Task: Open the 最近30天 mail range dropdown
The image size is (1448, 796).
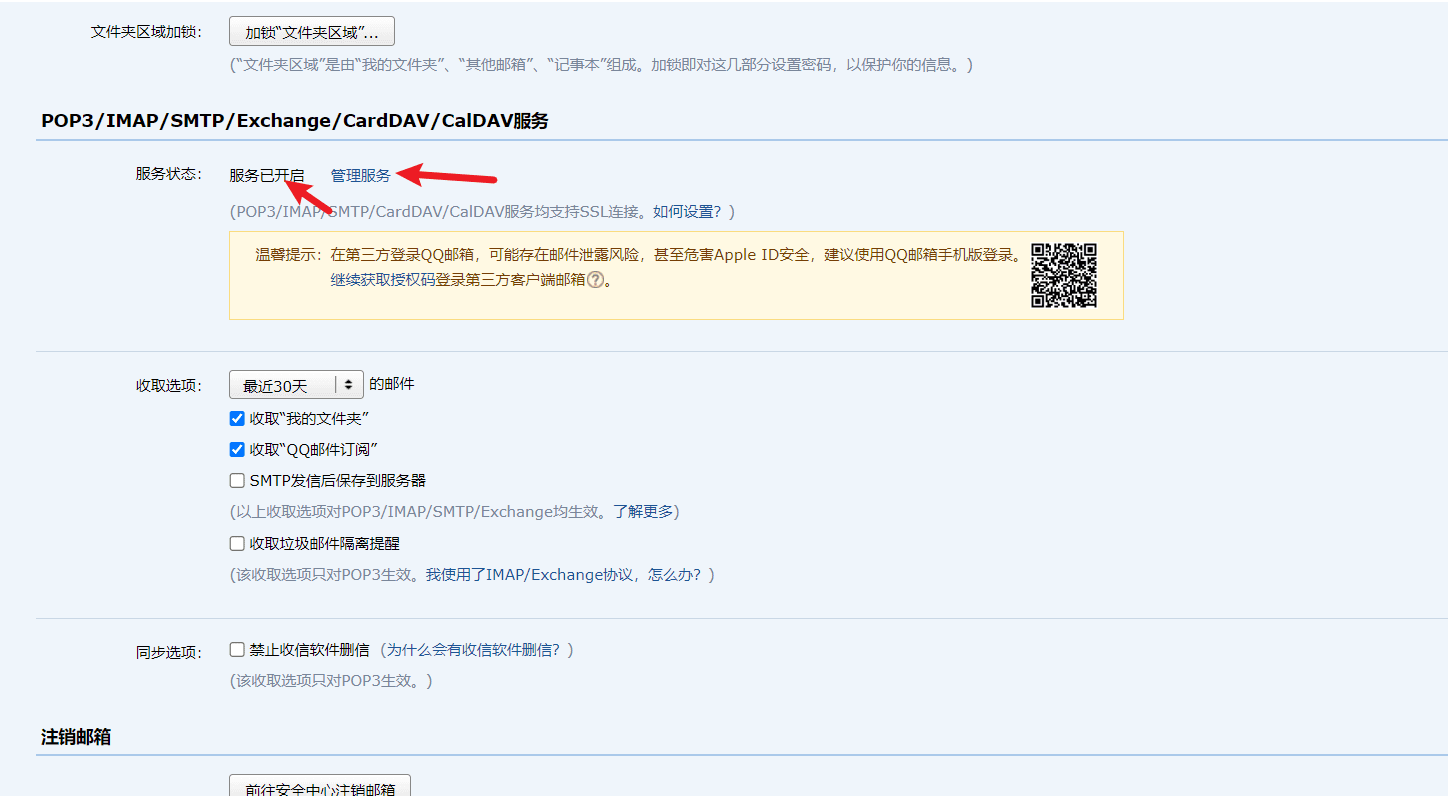Action: [x=296, y=385]
